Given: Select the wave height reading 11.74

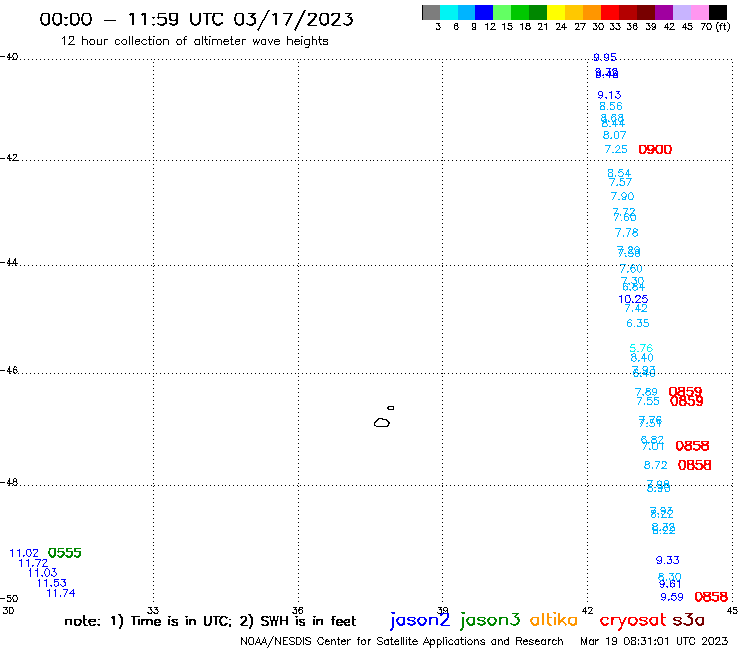Looking at the screenshot, I should point(61,593).
